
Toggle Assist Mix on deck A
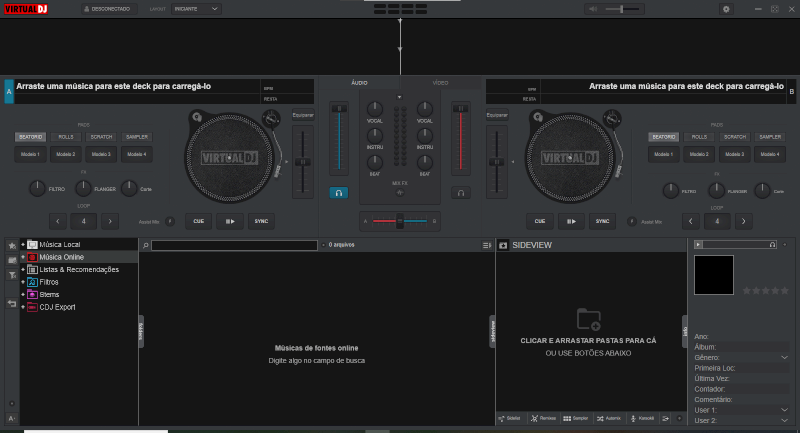click(x=170, y=221)
